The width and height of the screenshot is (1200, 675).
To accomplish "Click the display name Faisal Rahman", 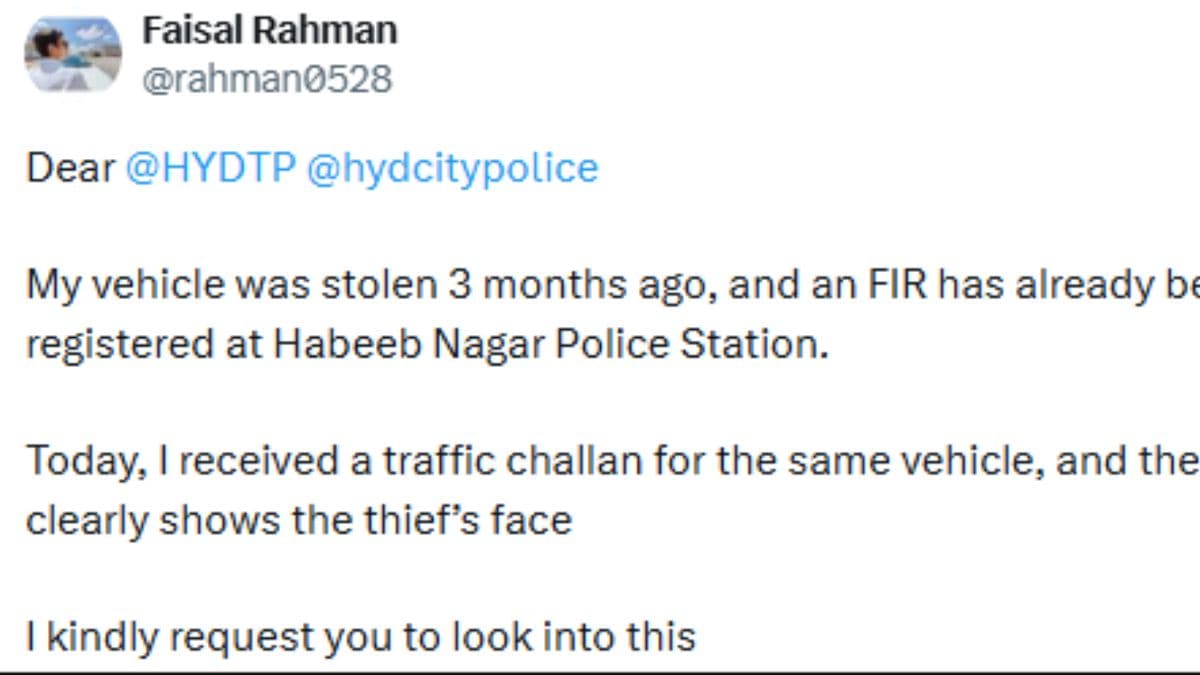I will coord(269,31).
